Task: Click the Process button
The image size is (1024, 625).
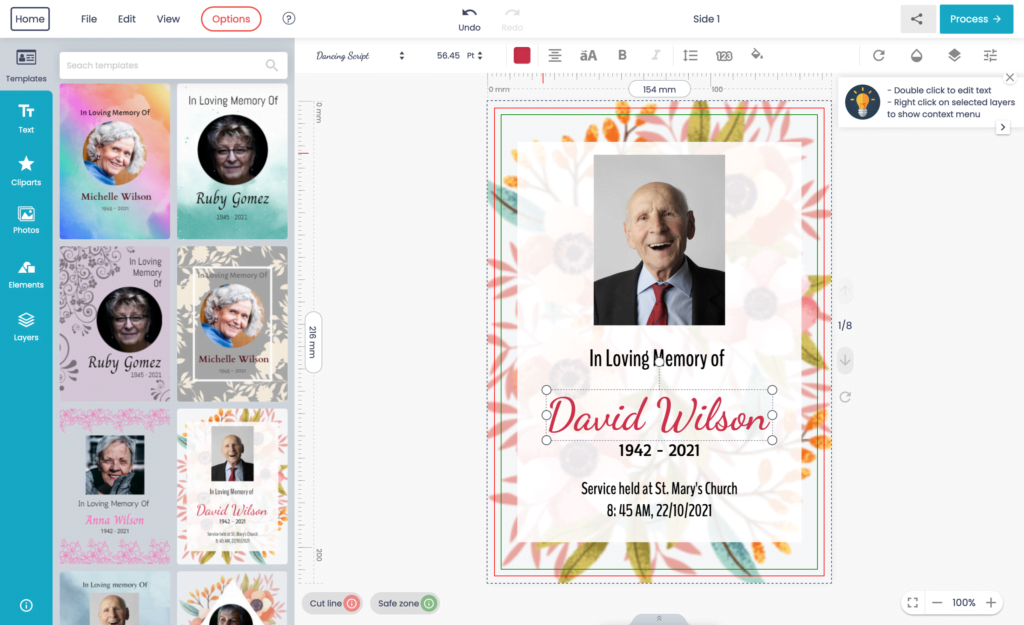Action: [976, 18]
